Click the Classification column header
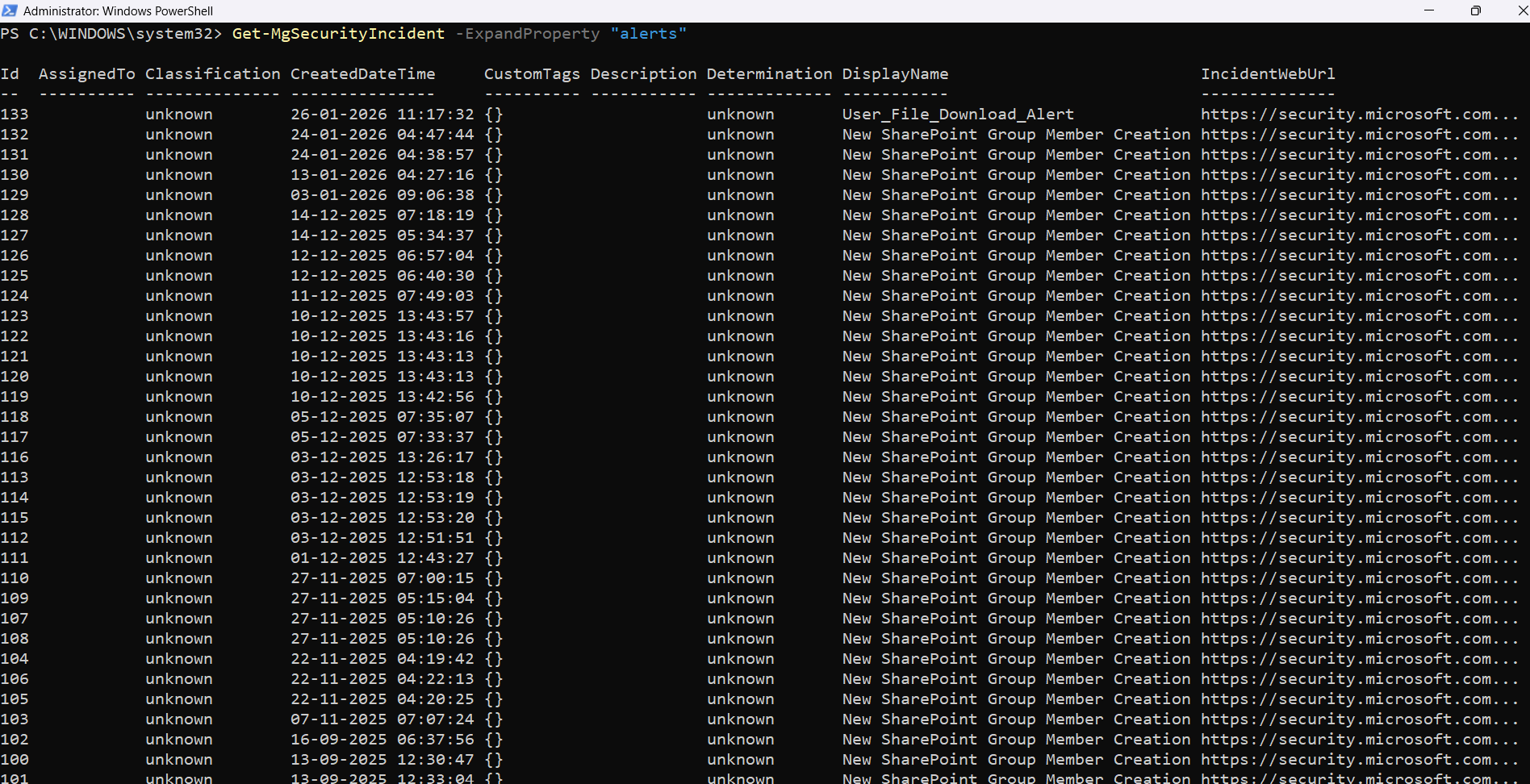The height and width of the screenshot is (784, 1530). 212,74
